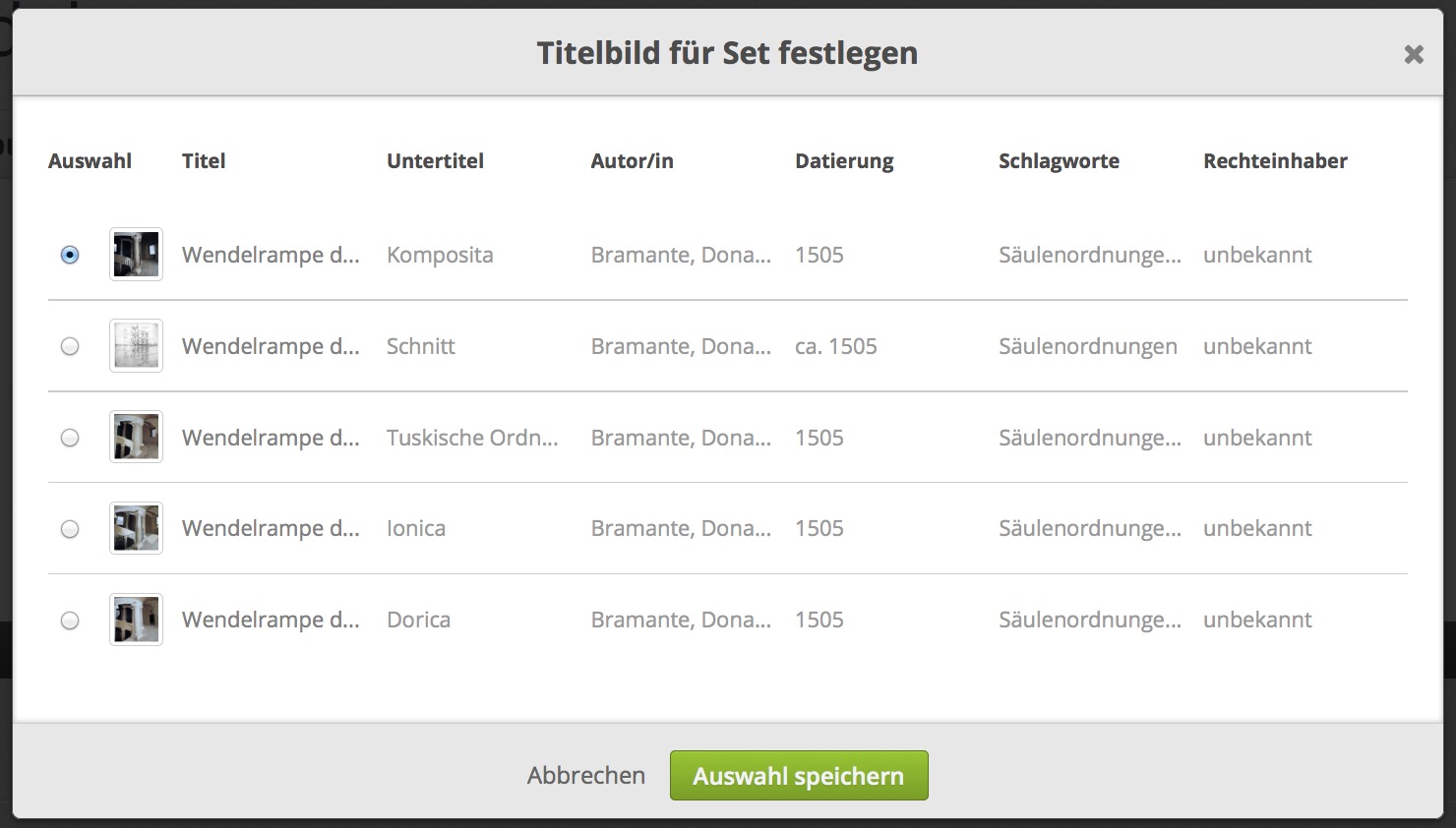Select the Ionica row radio button
1456x828 pixels.
click(70, 529)
